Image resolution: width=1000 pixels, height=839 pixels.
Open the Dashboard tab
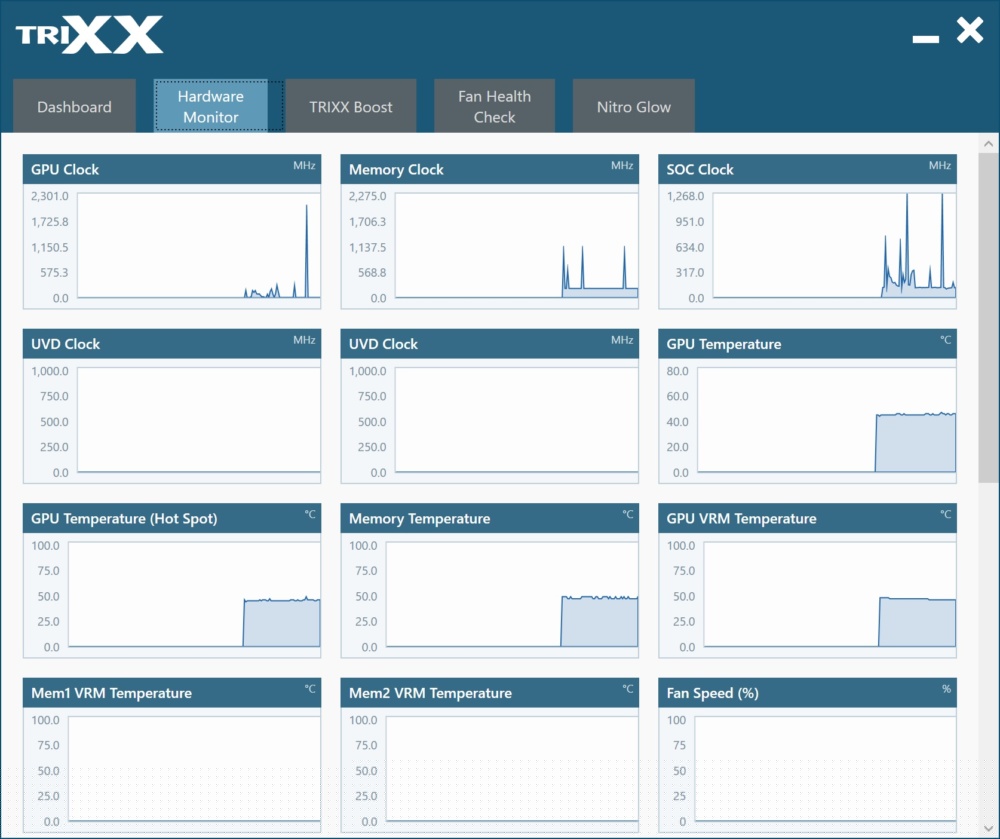(x=74, y=106)
